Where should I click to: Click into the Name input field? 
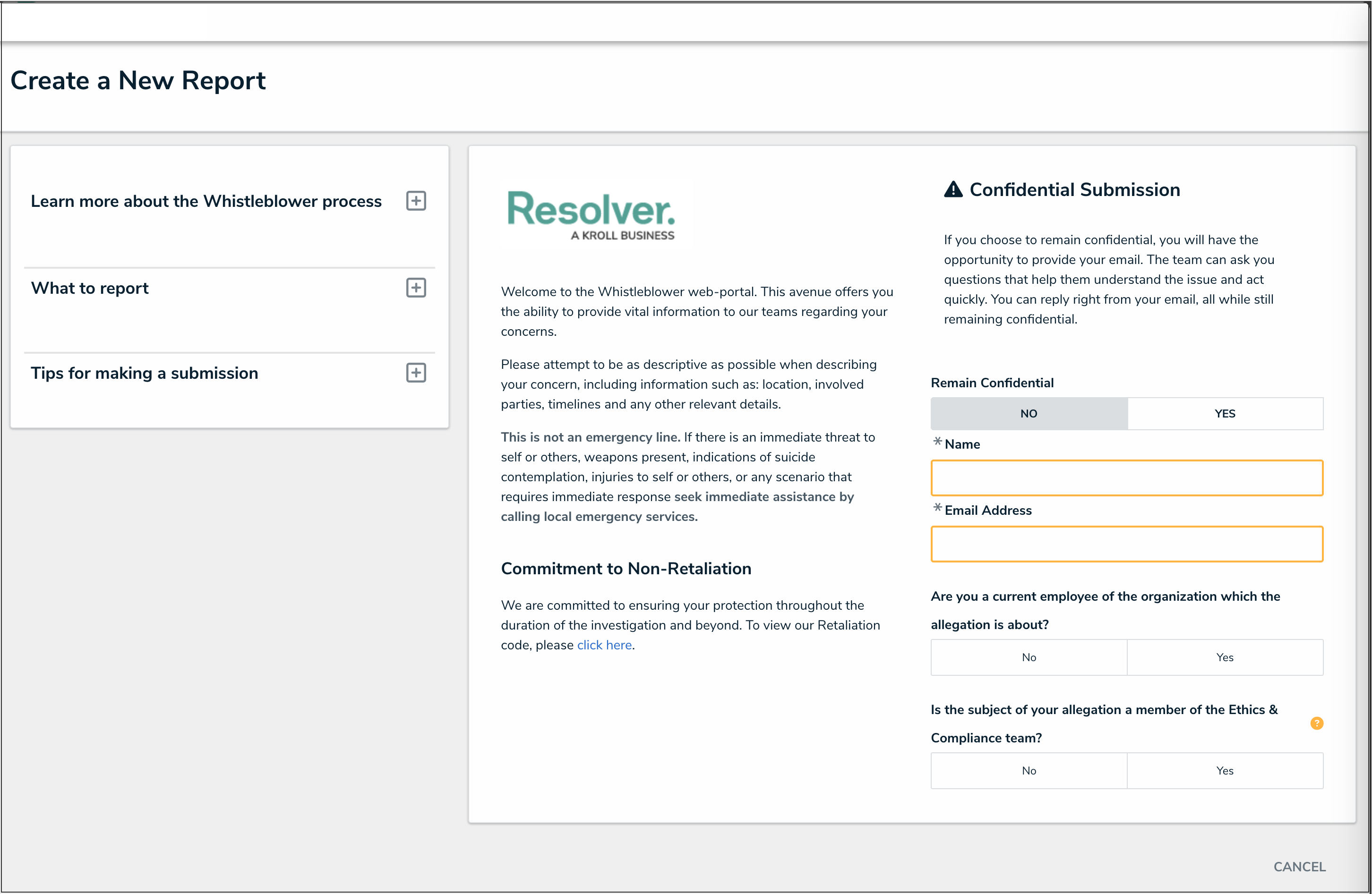(x=1126, y=478)
